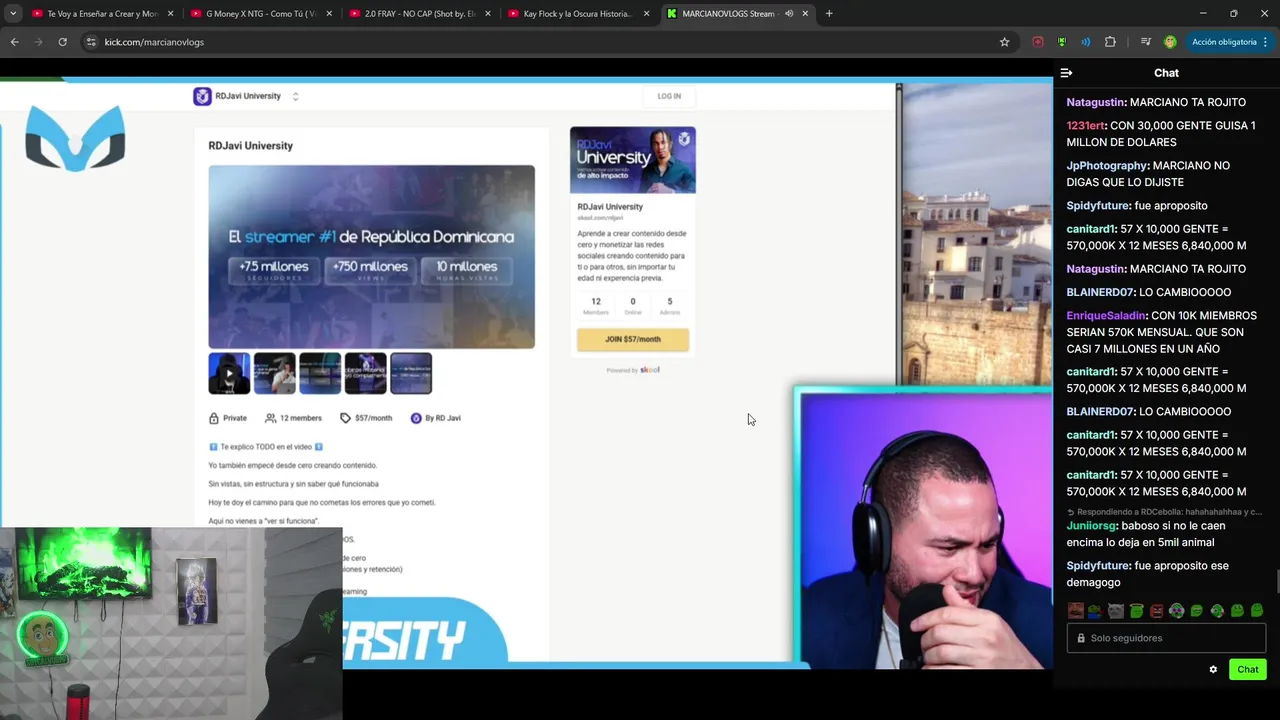
Task: Switch to 'G Money X NTG - Como Tú' tab
Action: 260,14
